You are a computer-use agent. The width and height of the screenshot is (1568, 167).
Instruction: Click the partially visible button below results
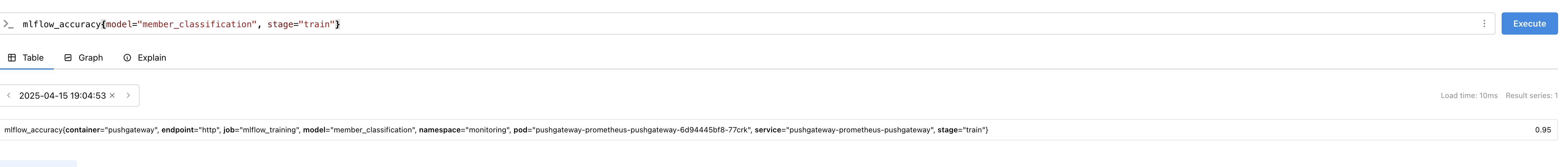coord(38,163)
